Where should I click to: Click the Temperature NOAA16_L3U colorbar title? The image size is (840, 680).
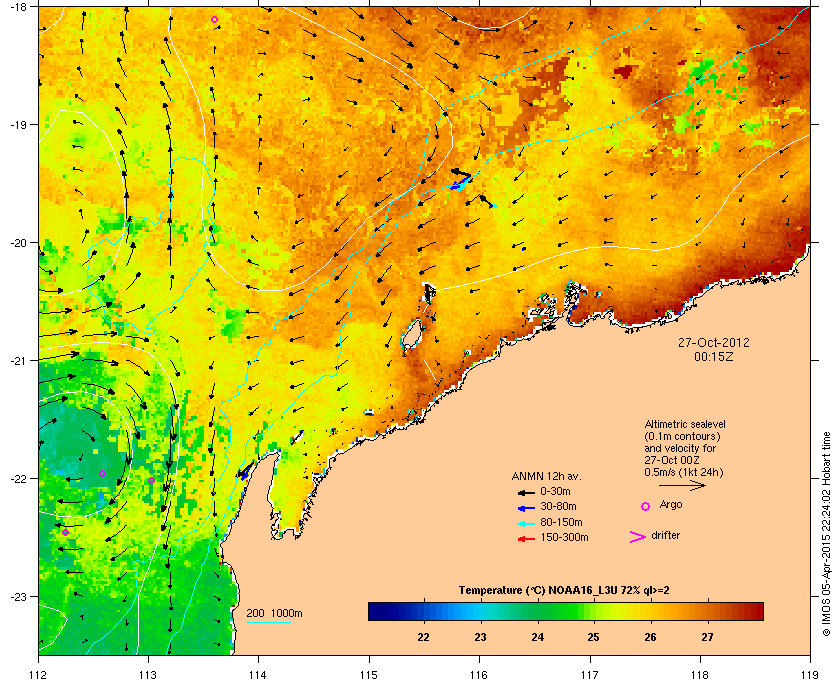pos(564,591)
